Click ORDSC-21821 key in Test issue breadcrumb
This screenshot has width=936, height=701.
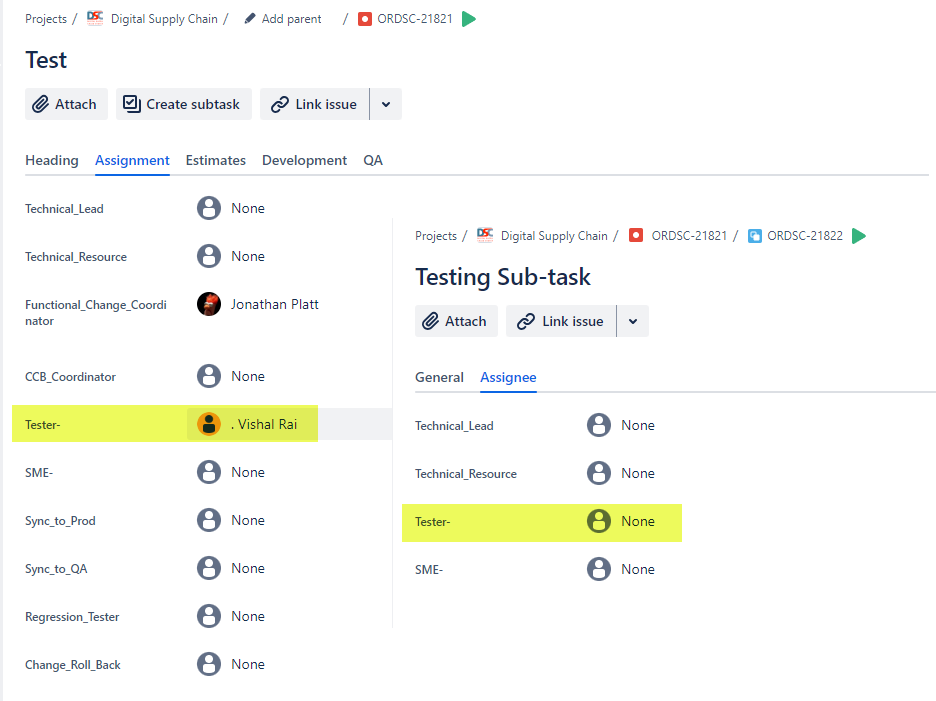click(415, 19)
